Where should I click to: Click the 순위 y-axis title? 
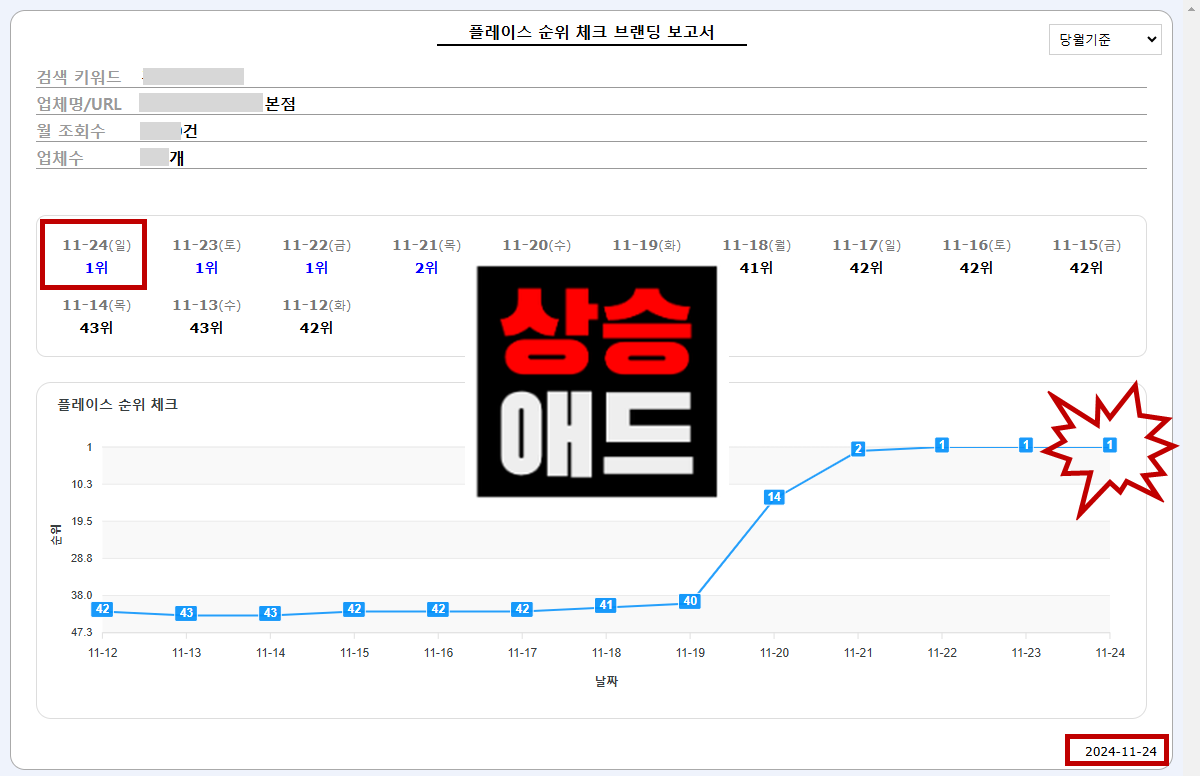[x=56, y=534]
